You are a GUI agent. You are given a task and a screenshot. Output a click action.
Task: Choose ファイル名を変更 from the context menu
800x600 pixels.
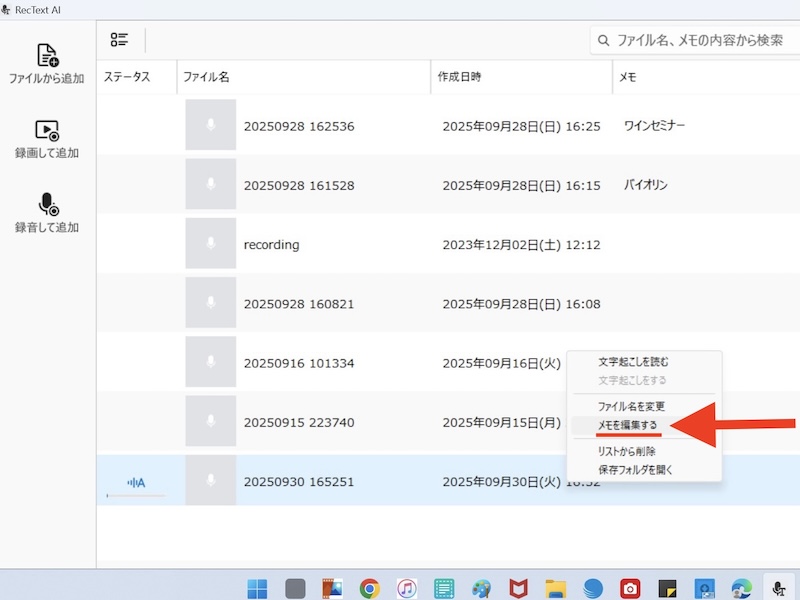[631, 407]
